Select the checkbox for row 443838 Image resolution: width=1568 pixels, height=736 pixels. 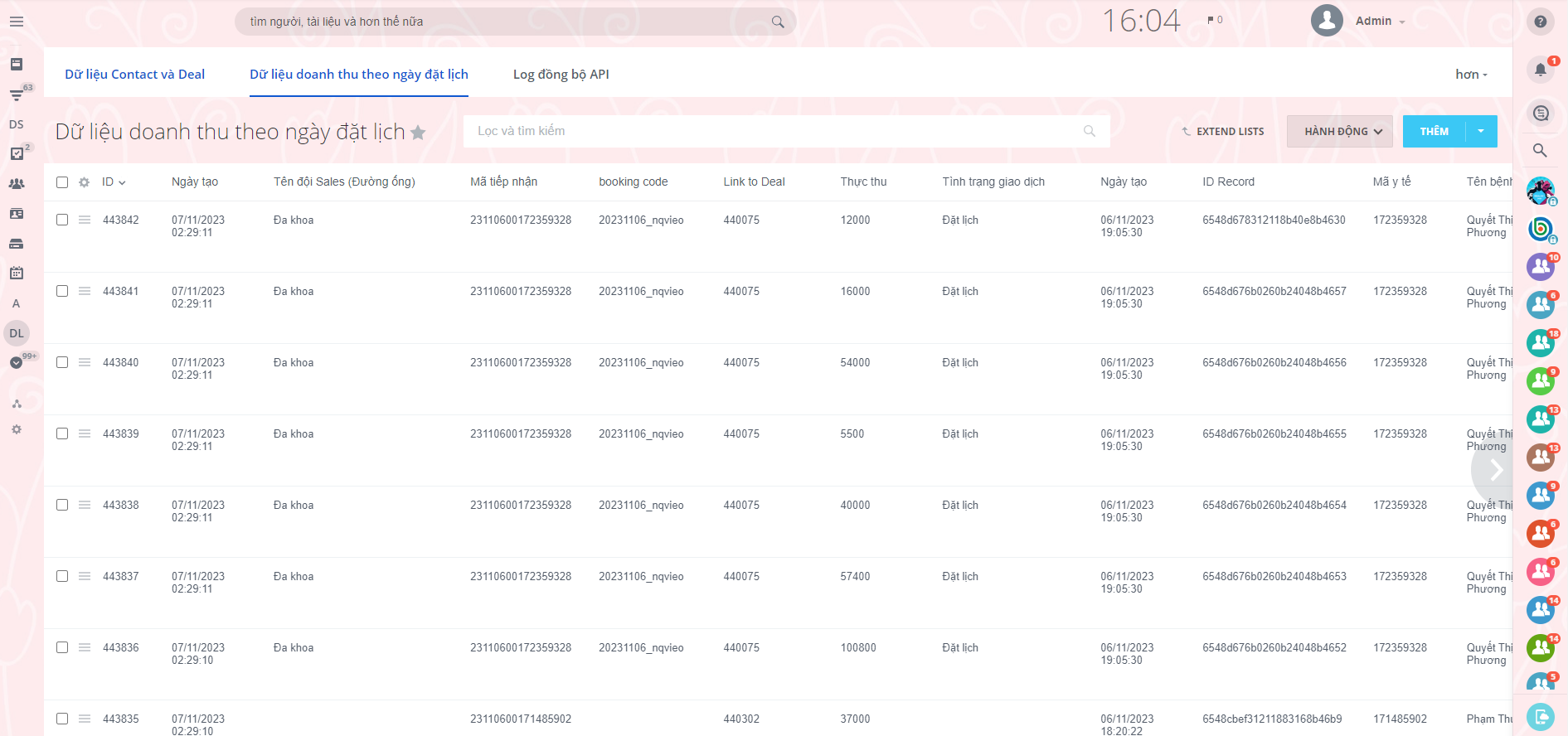coord(62,505)
